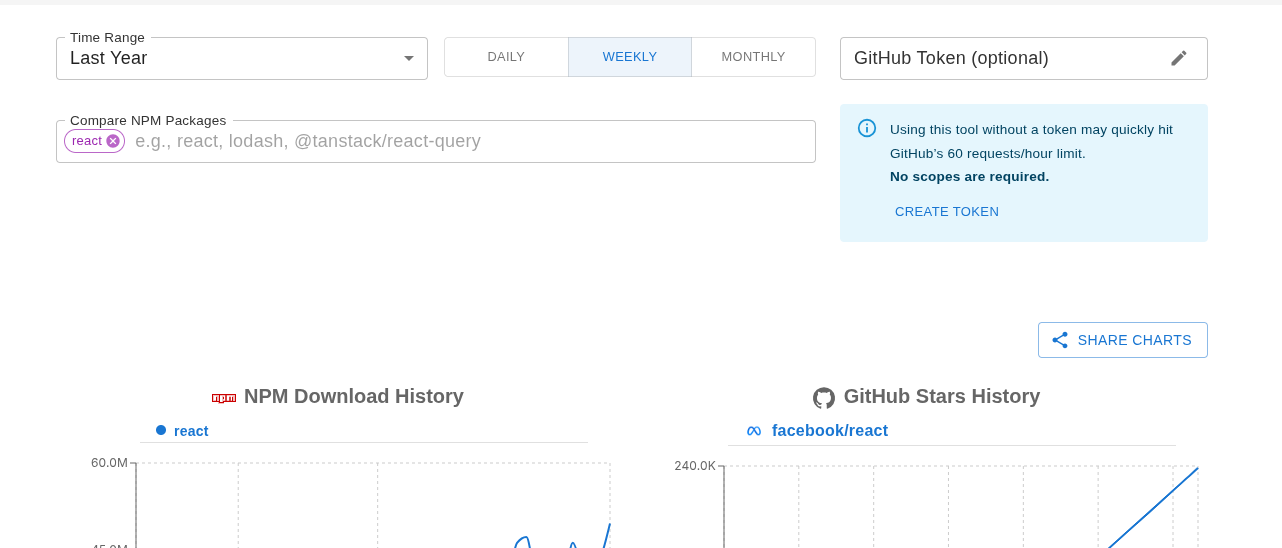Screen dimensions: 1282x548
Task: Click the share icon in Share Charts
Action: pyautogui.click(x=1060, y=340)
